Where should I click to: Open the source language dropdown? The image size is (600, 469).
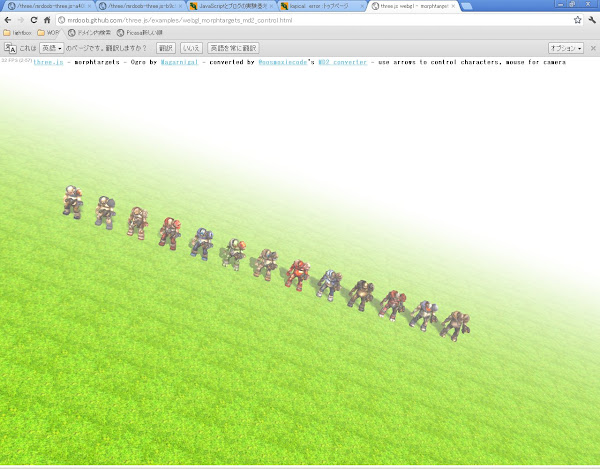pyautogui.click(x=52, y=48)
